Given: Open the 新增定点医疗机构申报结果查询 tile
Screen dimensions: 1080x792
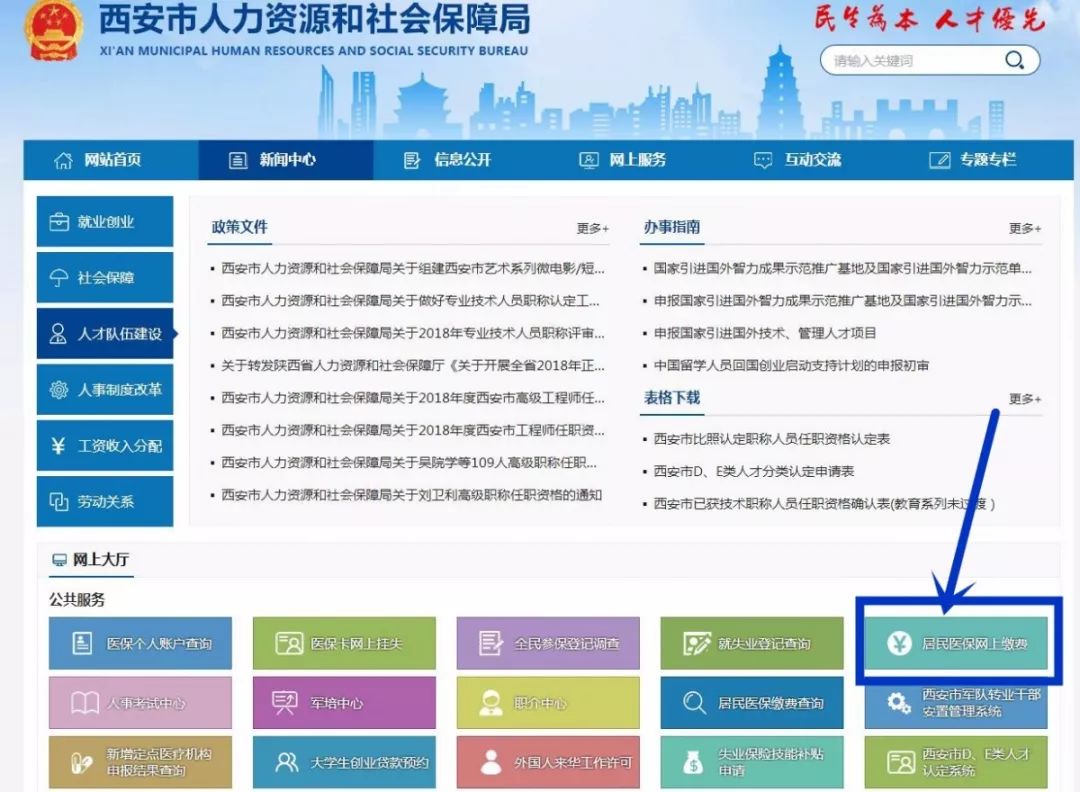Looking at the screenshot, I should tap(141, 762).
